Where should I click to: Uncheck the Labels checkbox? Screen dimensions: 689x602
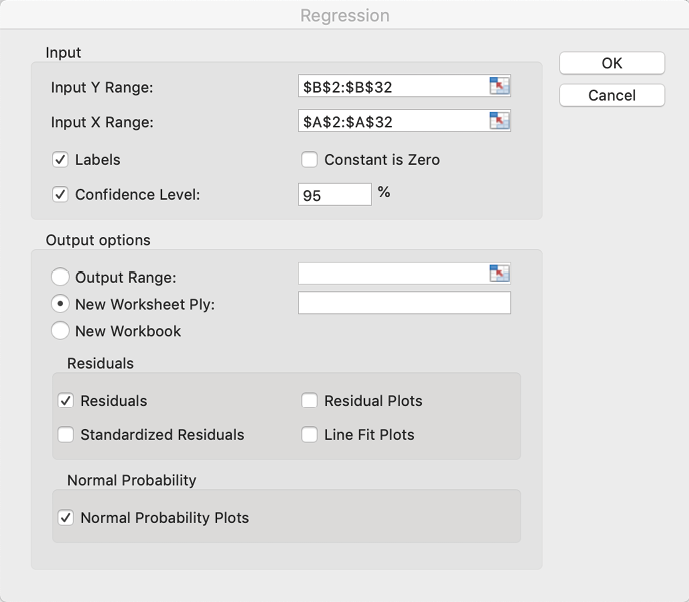pos(60,160)
